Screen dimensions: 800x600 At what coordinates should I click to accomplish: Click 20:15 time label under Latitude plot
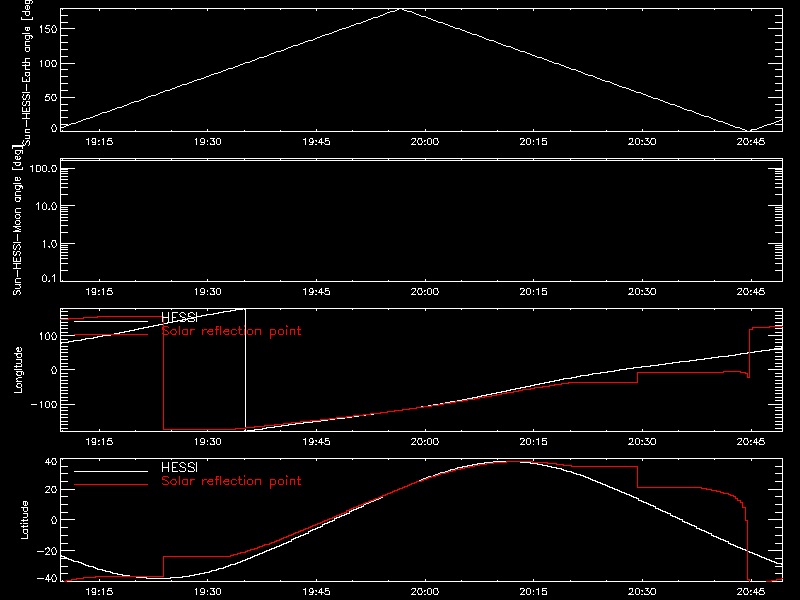(533, 592)
